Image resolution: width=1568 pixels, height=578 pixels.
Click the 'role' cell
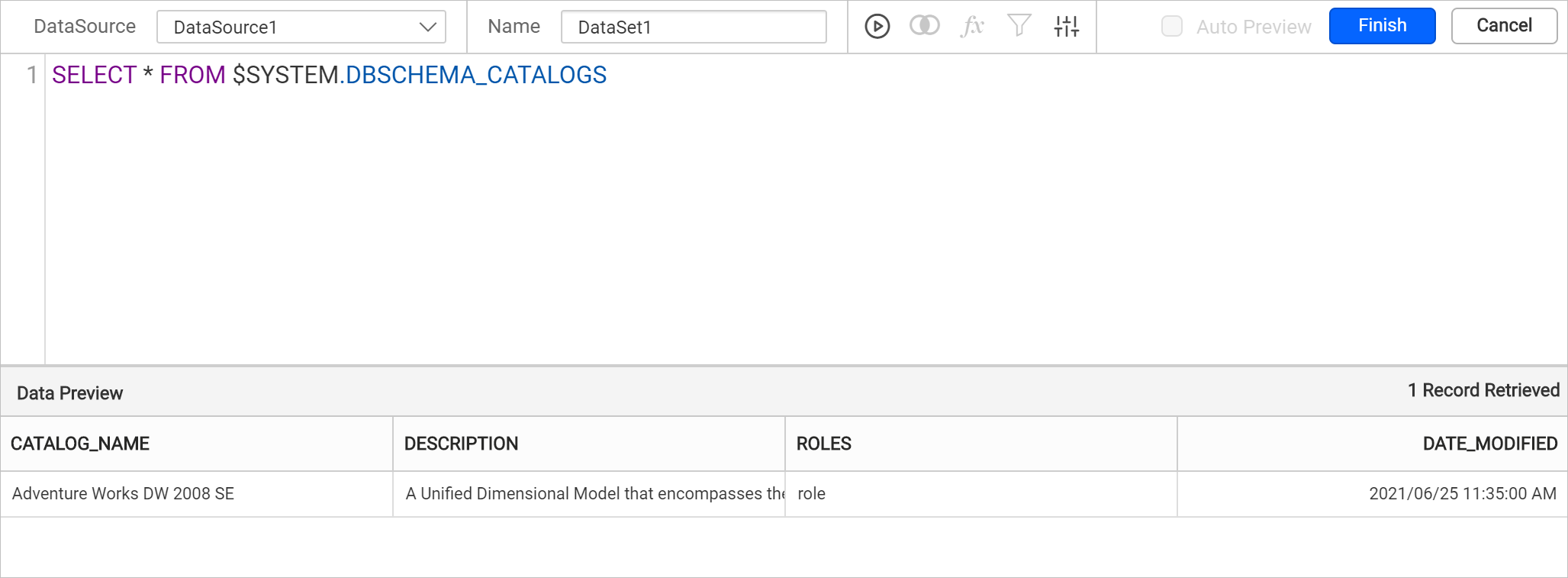[981, 494]
